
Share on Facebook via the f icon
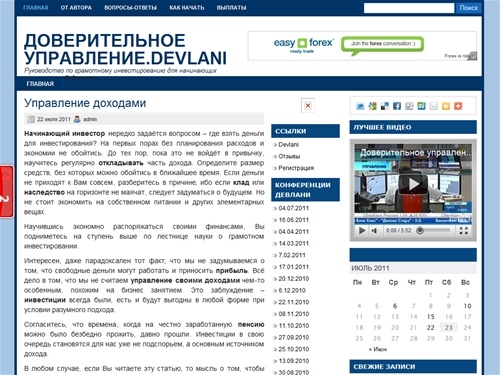pos(397,106)
